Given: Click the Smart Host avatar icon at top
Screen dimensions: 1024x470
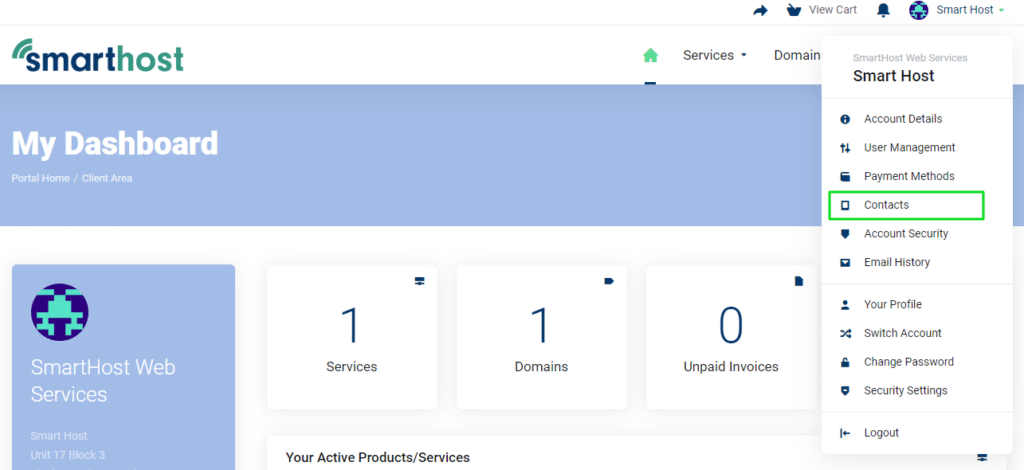Looking at the screenshot, I should [919, 10].
